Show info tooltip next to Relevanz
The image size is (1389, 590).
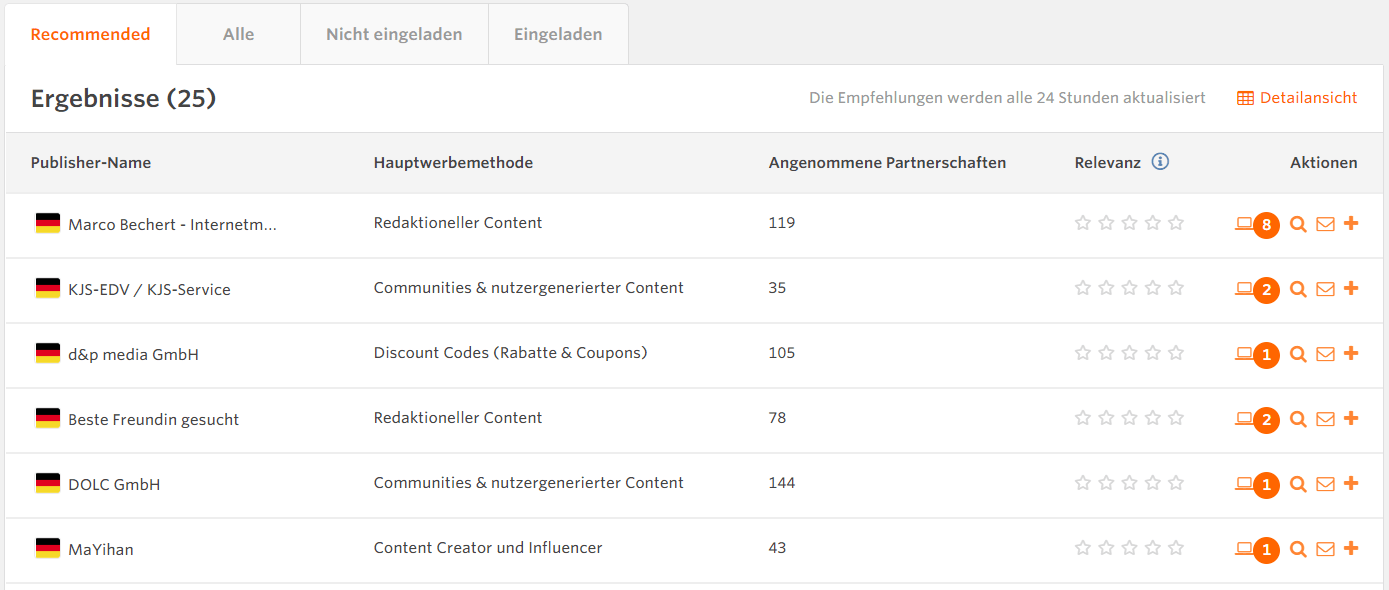point(1160,162)
